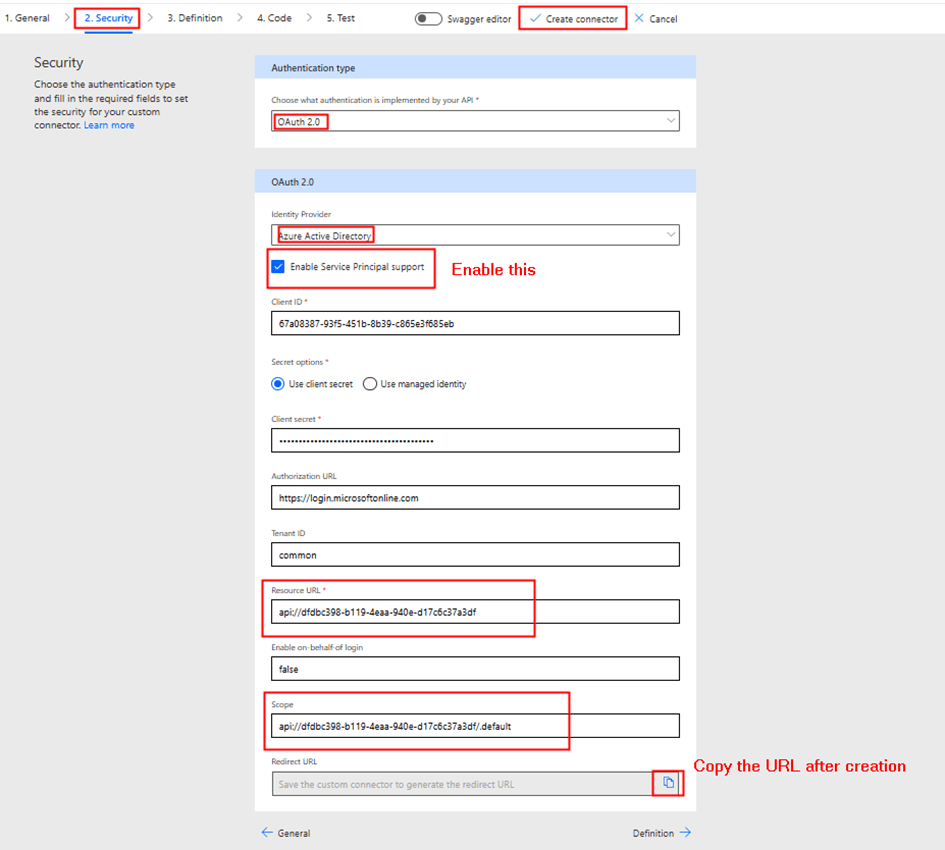Switch to the 1. General tab
The height and width of the screenshot is (850, 945).
pyautogui.click(x=27, y=18)
